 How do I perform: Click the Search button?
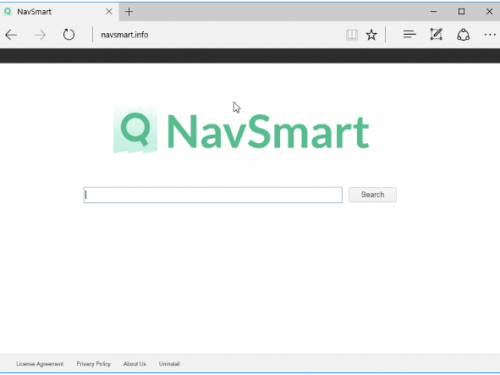coord(373,195)
